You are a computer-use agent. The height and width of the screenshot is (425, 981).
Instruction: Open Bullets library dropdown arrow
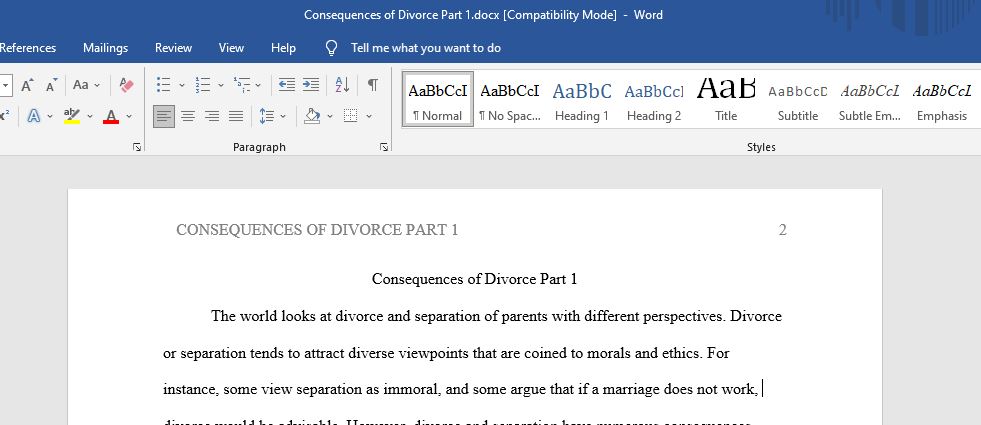[x=181, y=85]
